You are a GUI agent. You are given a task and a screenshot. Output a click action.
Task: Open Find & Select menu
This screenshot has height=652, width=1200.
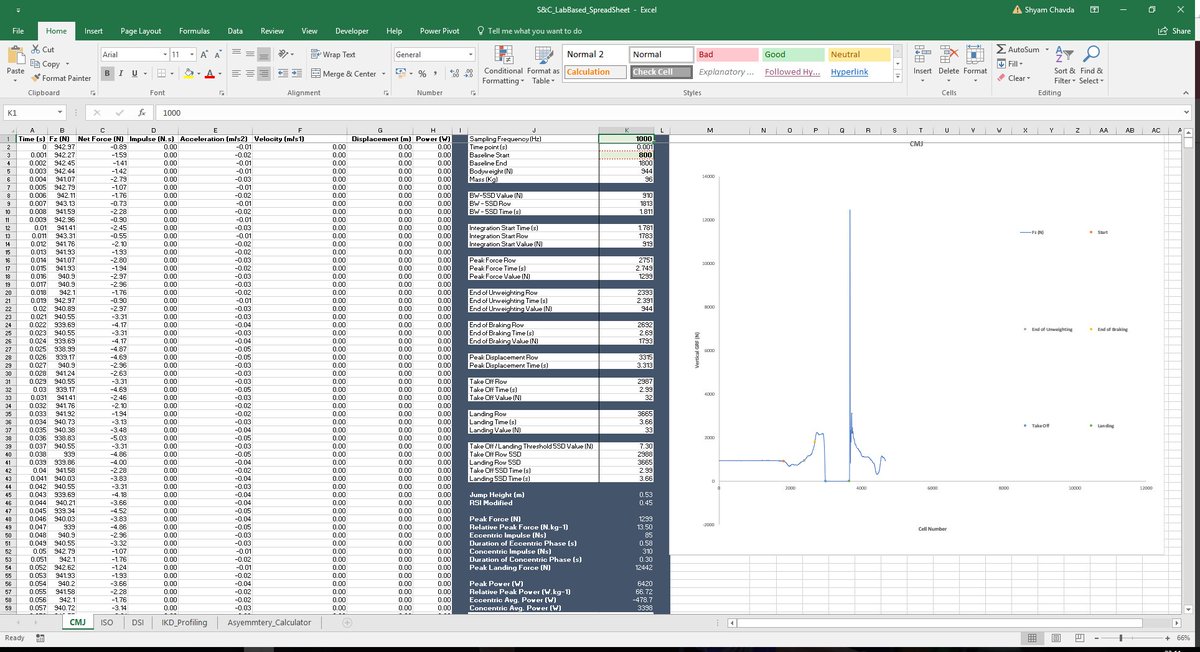pyautogui.click(x=1092, y=64)
